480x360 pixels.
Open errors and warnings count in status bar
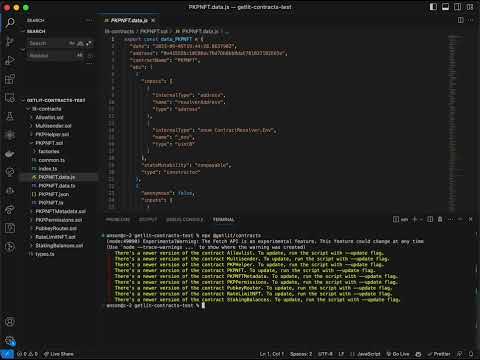27,354
